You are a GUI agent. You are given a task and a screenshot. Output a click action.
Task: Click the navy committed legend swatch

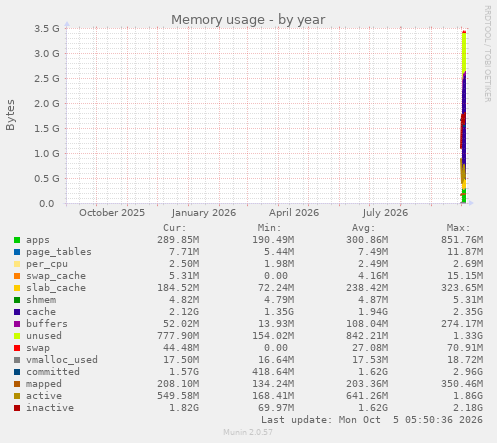coord(17,372)
